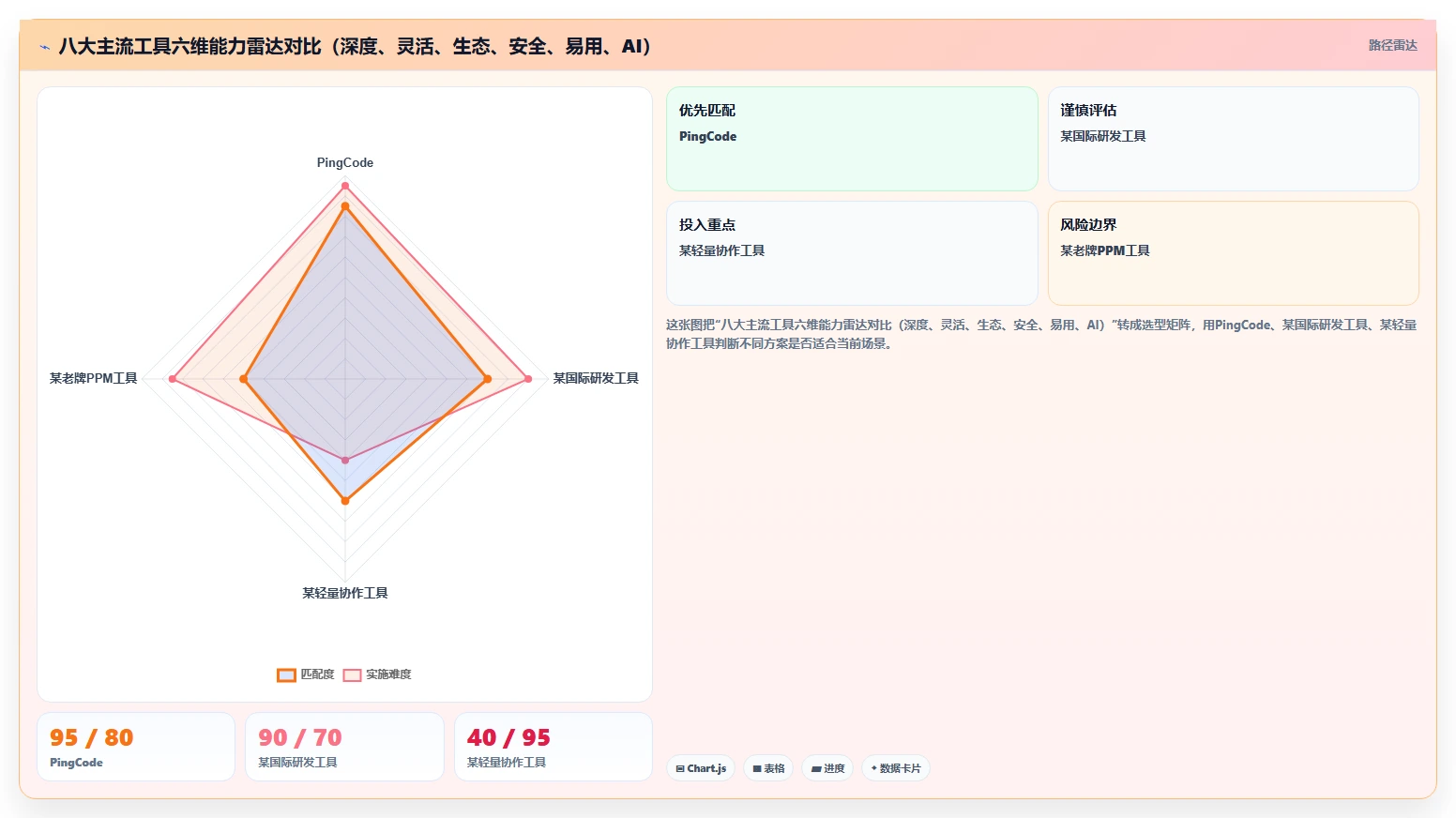Click the pink point on 某国际研发工具 axis
The width and height of the screenshot is (1456, 818).
pos(528,379)
